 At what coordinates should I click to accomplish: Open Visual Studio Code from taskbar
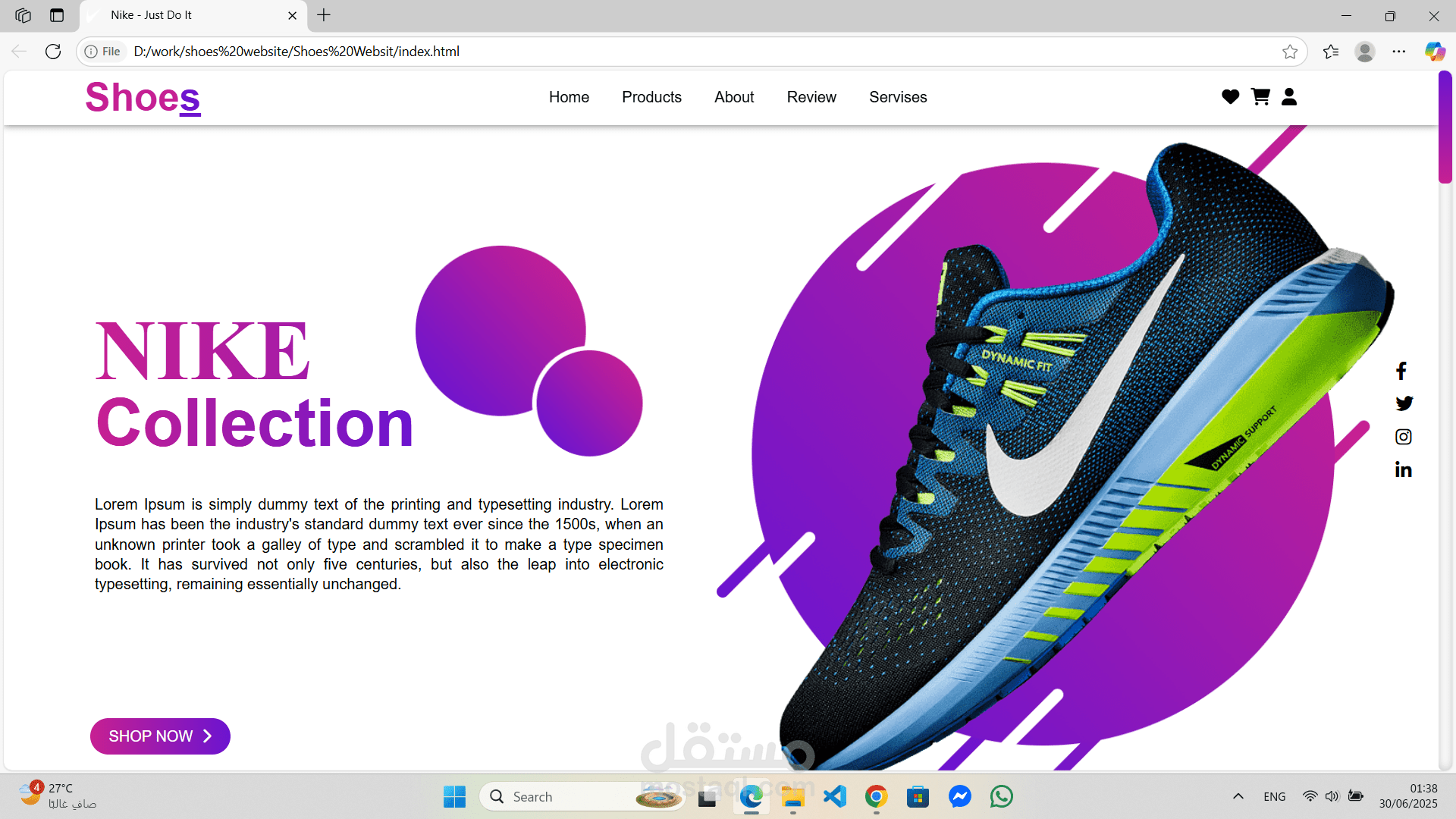(x=834, y=797)
